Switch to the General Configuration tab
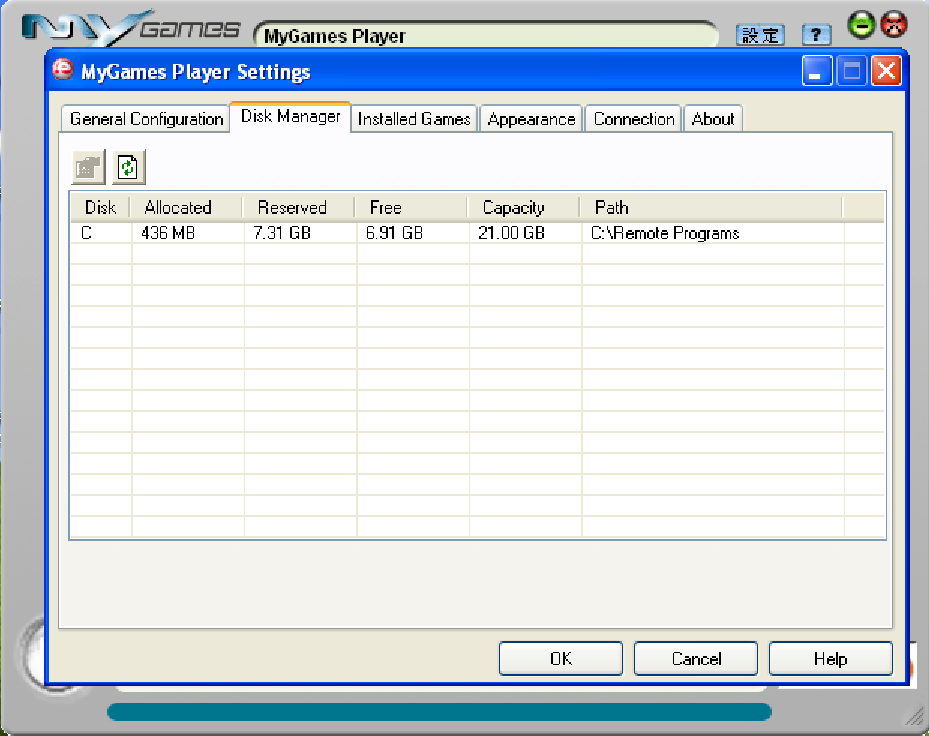 click(146, 119)
